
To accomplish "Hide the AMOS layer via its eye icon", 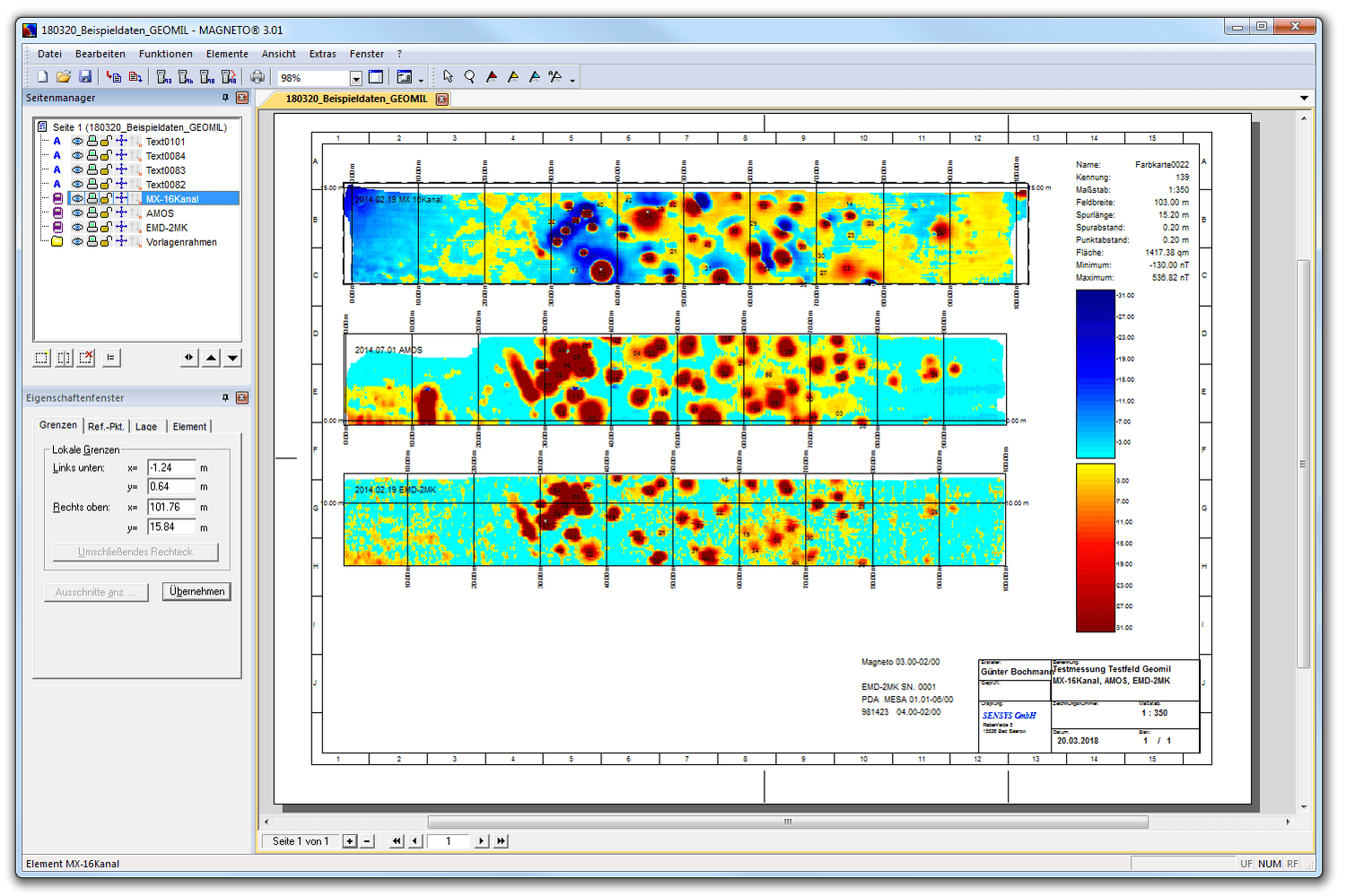I will 77,213.
